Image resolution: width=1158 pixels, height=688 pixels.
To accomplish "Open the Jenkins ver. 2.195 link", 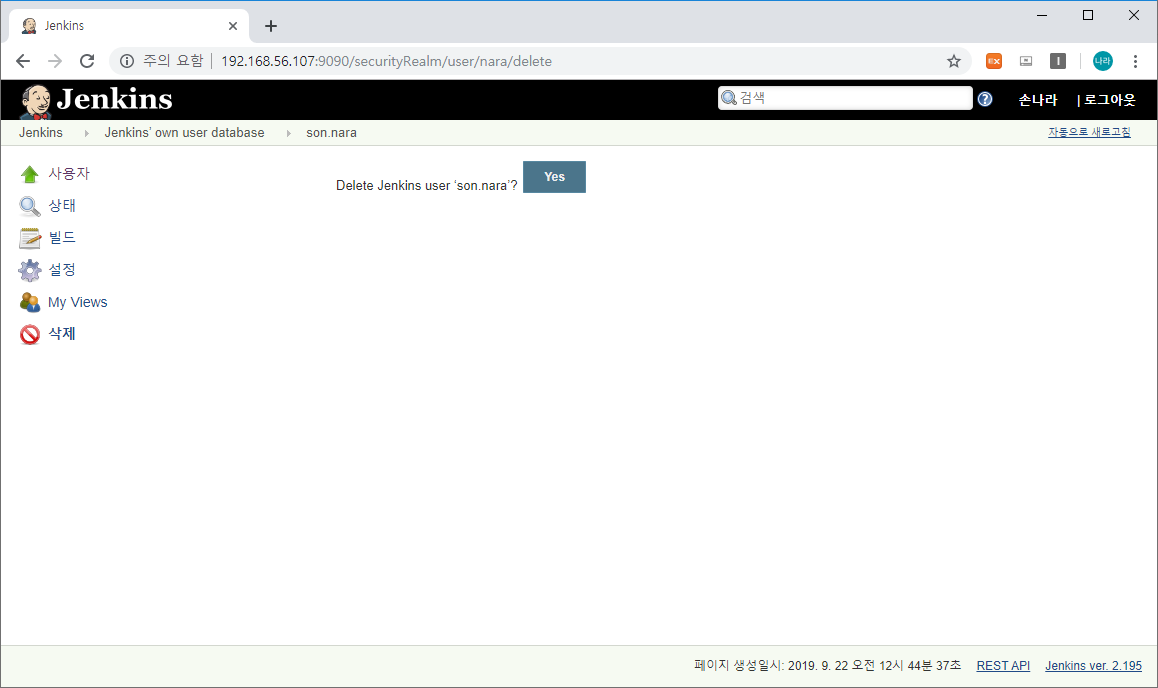I will point(1093,666).
